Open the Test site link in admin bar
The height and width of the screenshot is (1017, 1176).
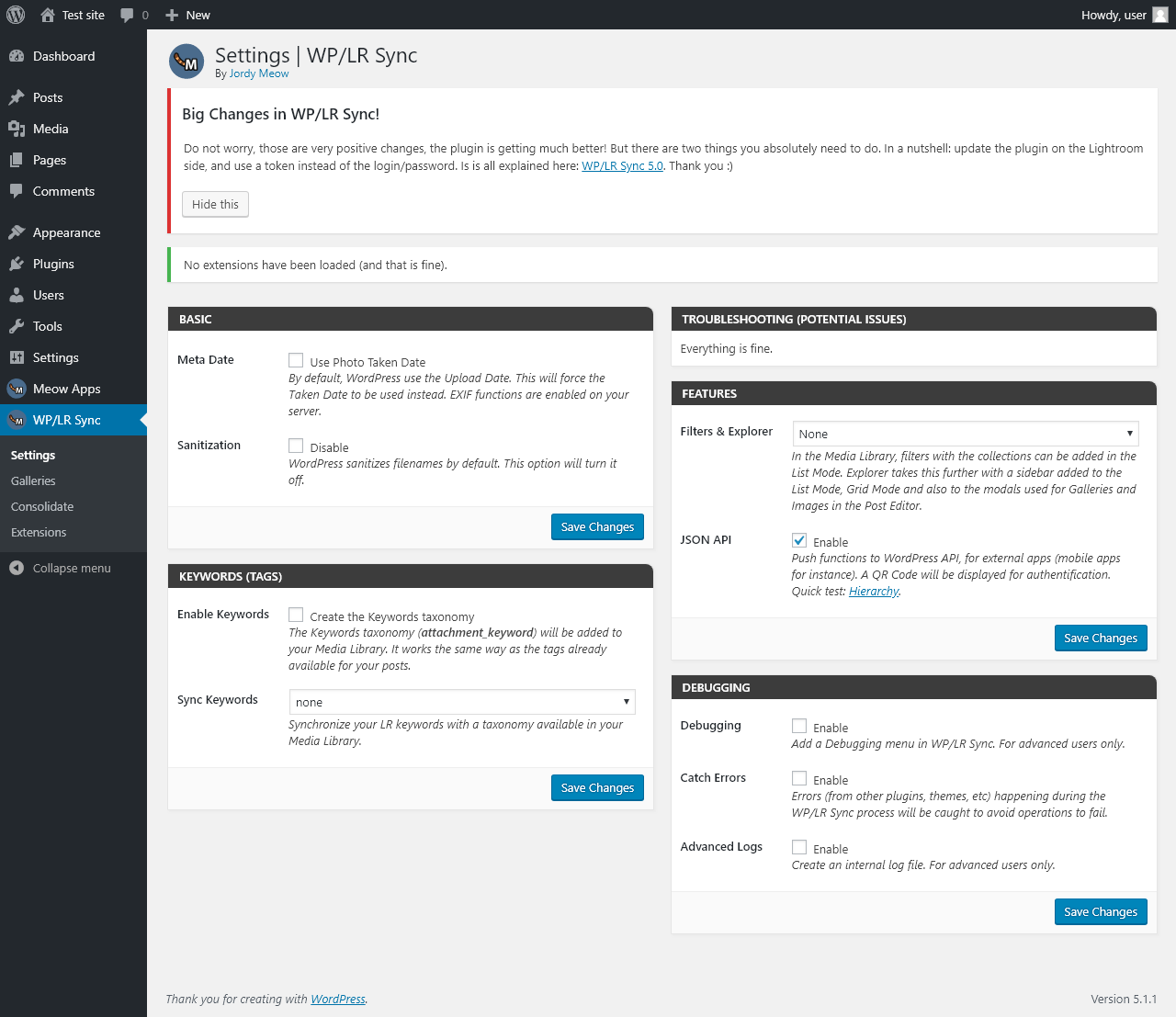(x=84, y=15)
